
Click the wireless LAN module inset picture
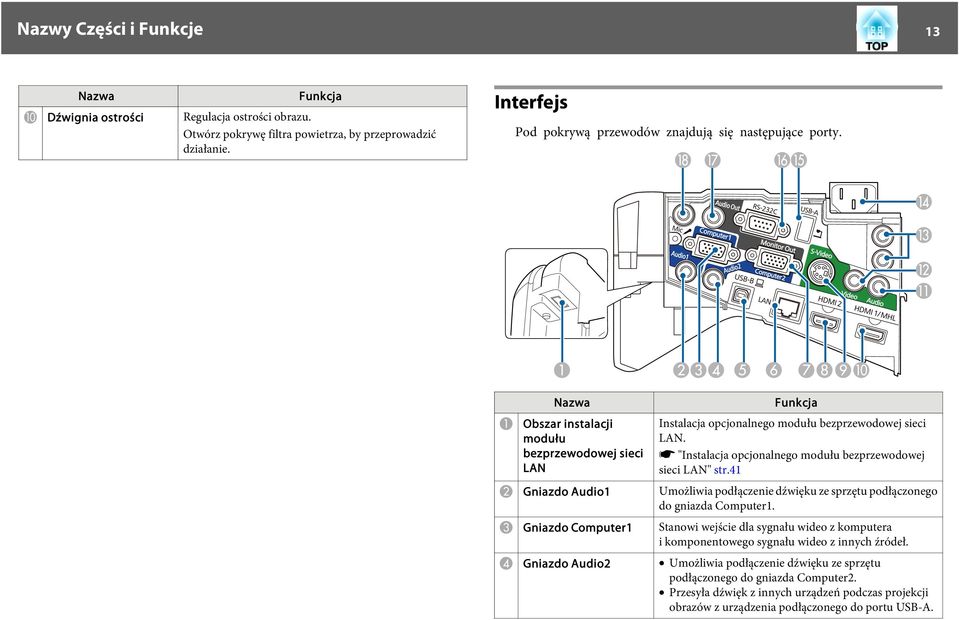coord(555,293)
